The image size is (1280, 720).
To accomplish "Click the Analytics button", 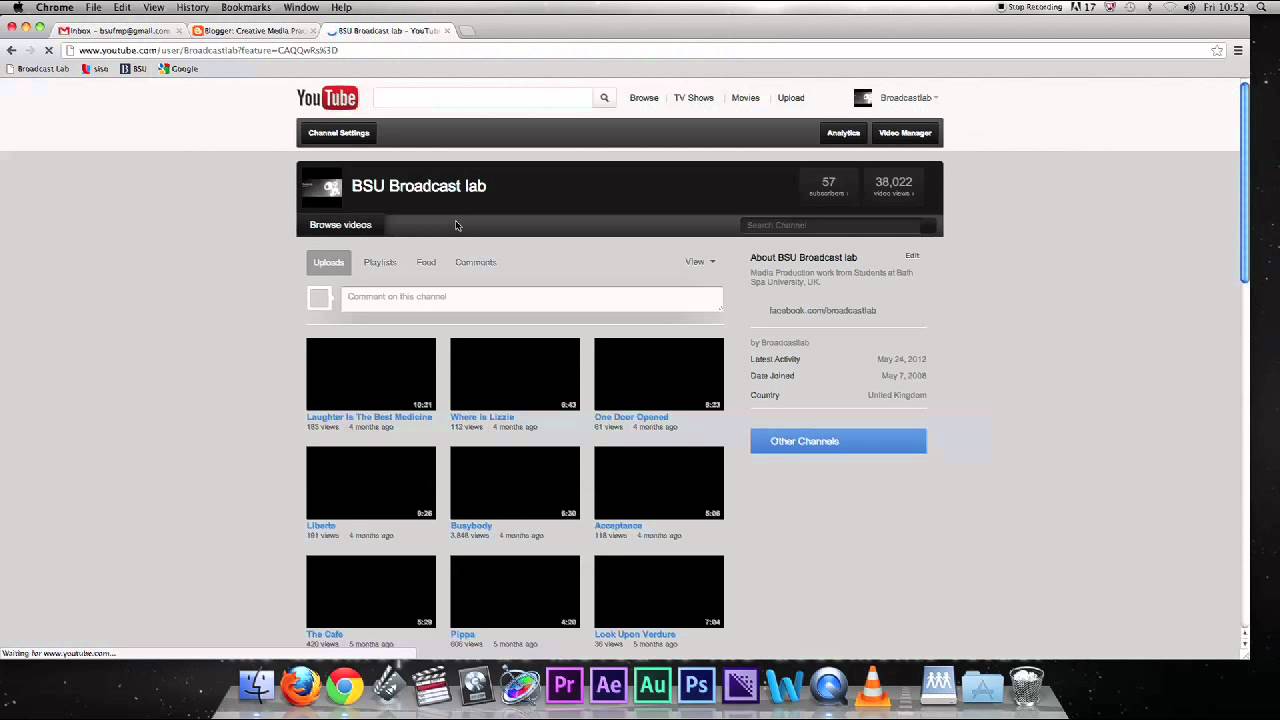I will [x=843, y=133].
